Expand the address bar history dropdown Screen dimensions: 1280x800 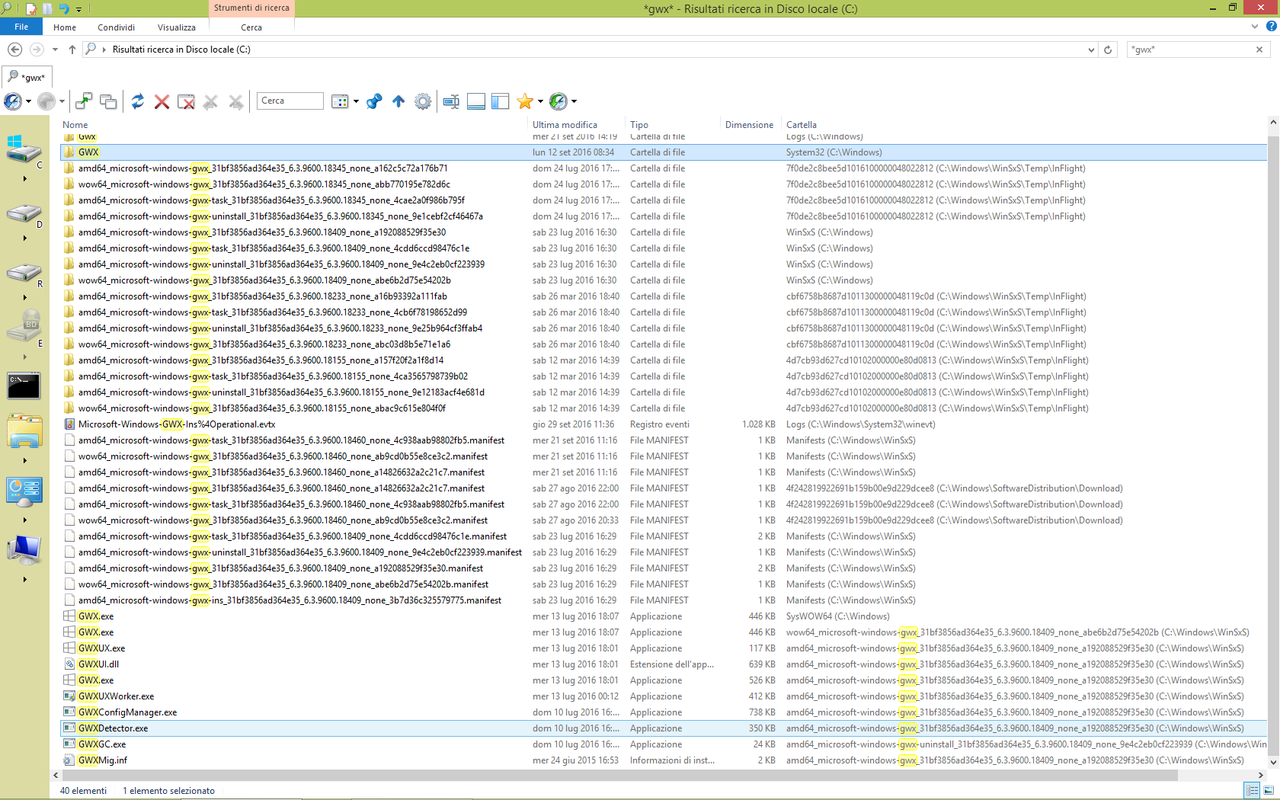pyautogui.click(x=1091, y=49)
